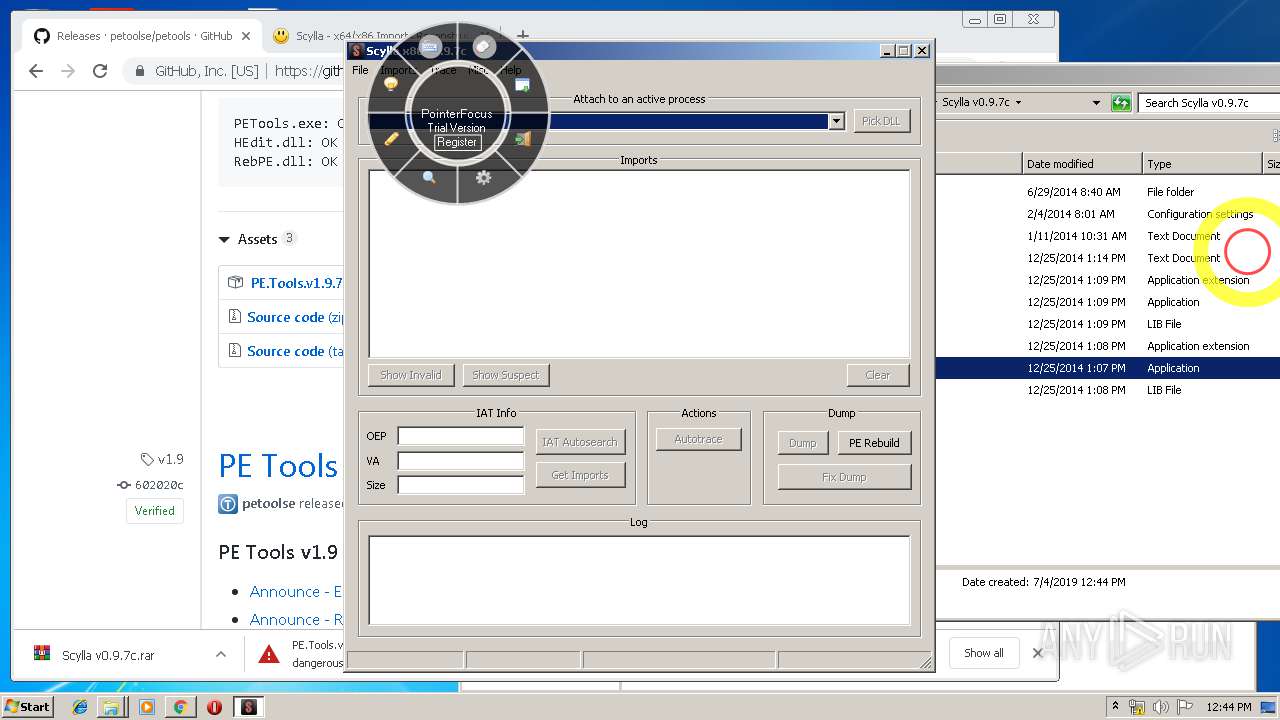Click the Opera icon in the taskbar
The height and width of the screenshot is (720, 1280).
(214, 707)
